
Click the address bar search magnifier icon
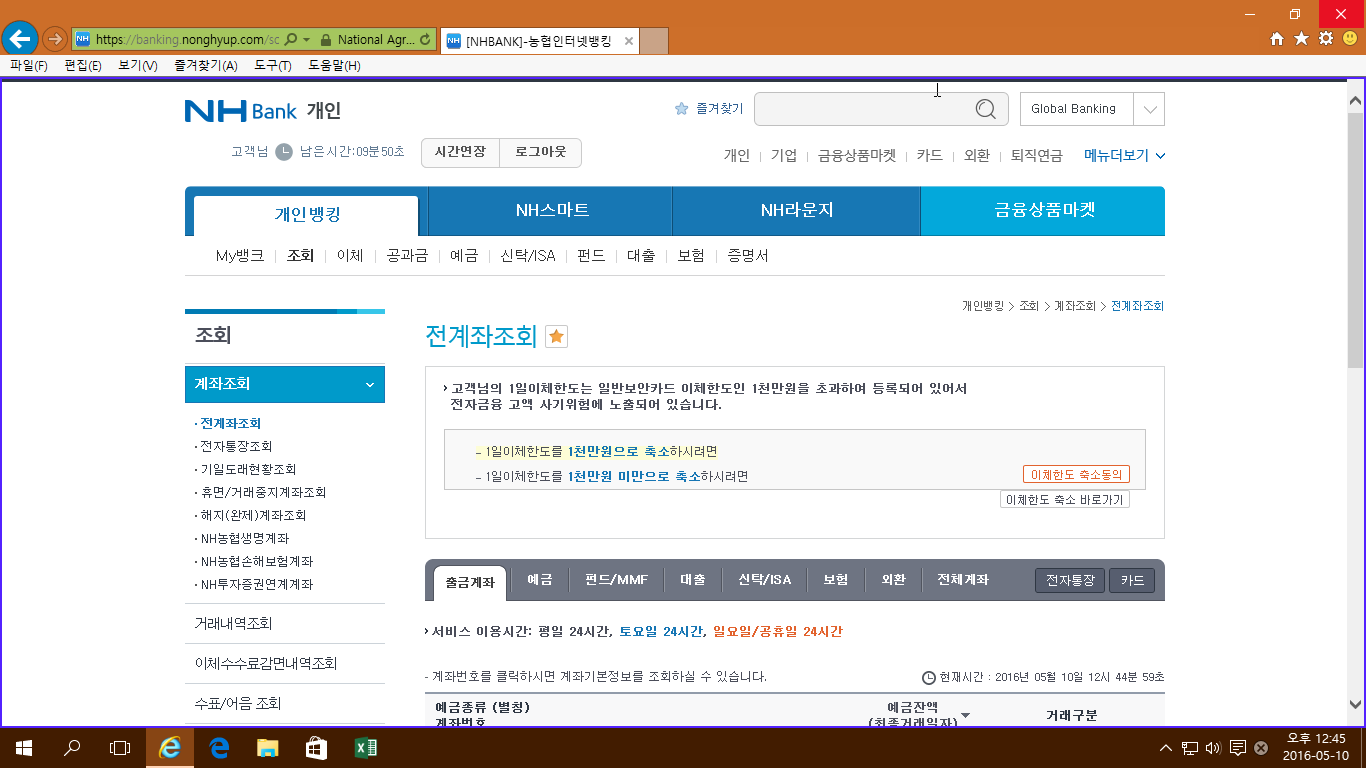(x=290, y=40)
